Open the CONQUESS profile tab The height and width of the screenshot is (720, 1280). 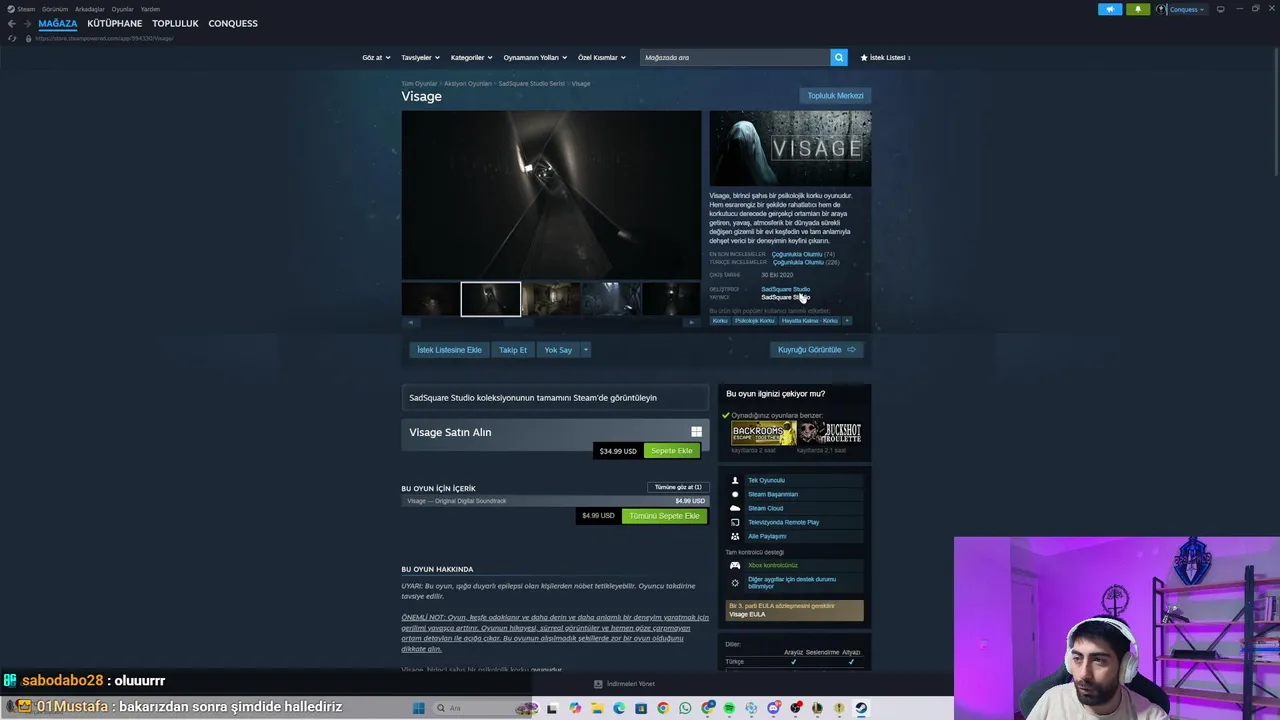coord(233,23)
